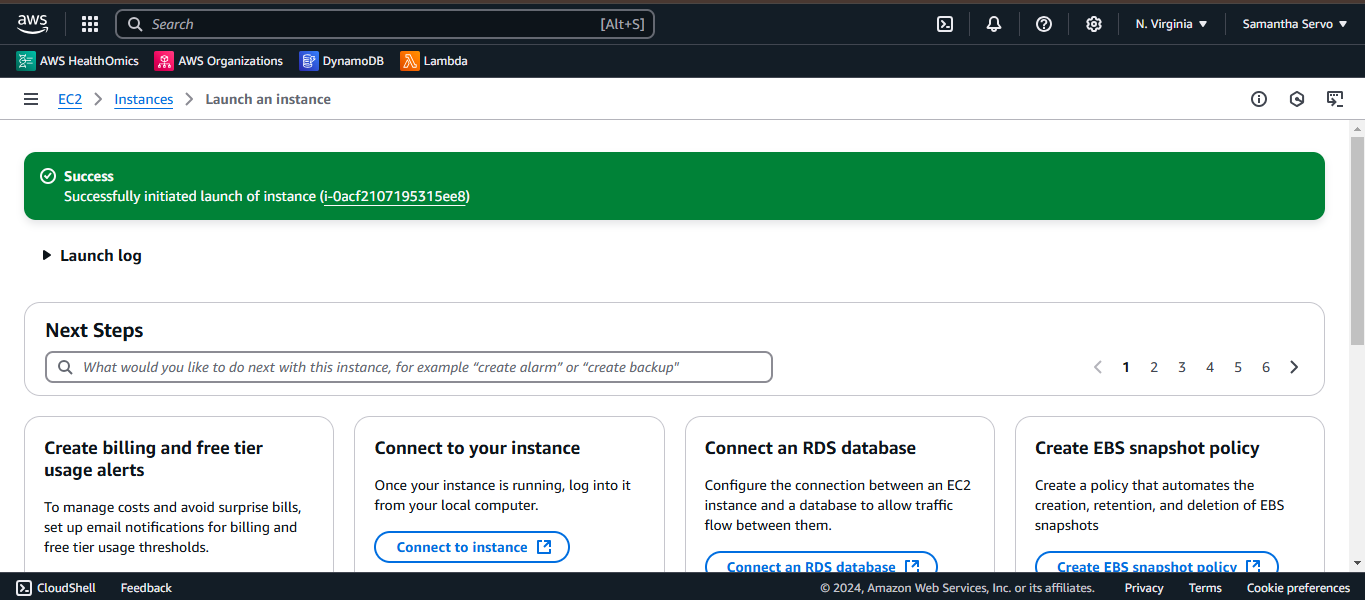Open the Instances breadcrumb link
The image size is (1365, 600).
pyautogui.click(x=144, y=99)
